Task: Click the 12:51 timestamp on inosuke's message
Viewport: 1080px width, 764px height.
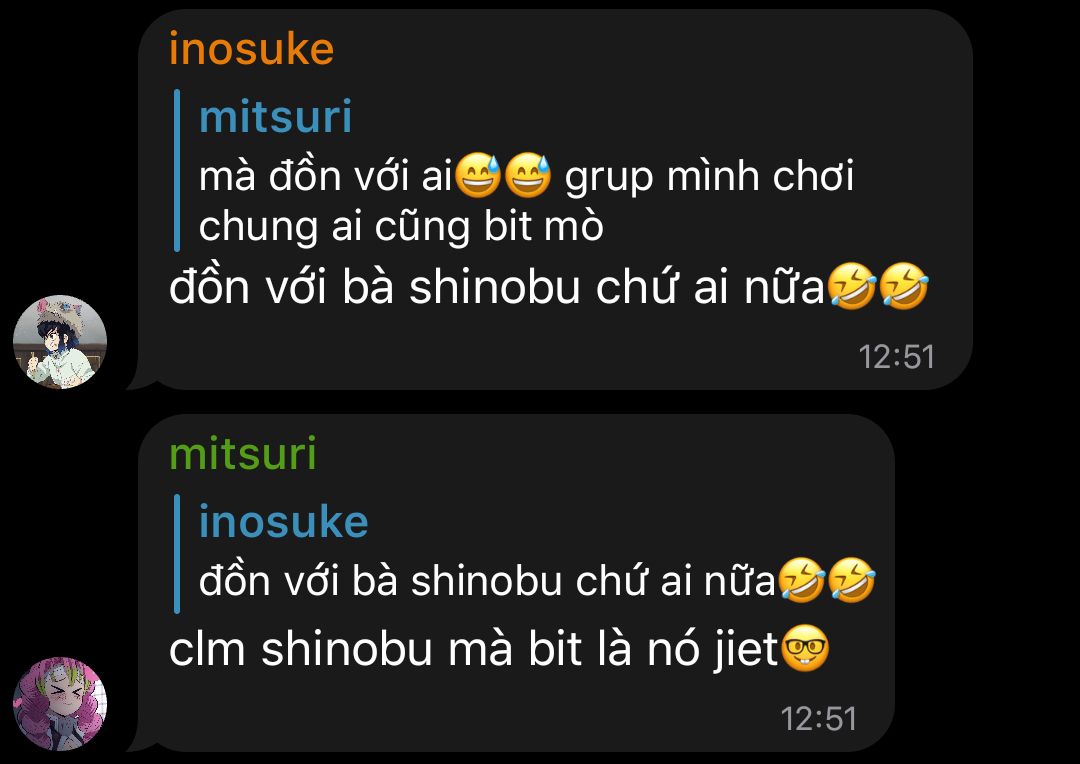Action: click(x=896, y=357)
